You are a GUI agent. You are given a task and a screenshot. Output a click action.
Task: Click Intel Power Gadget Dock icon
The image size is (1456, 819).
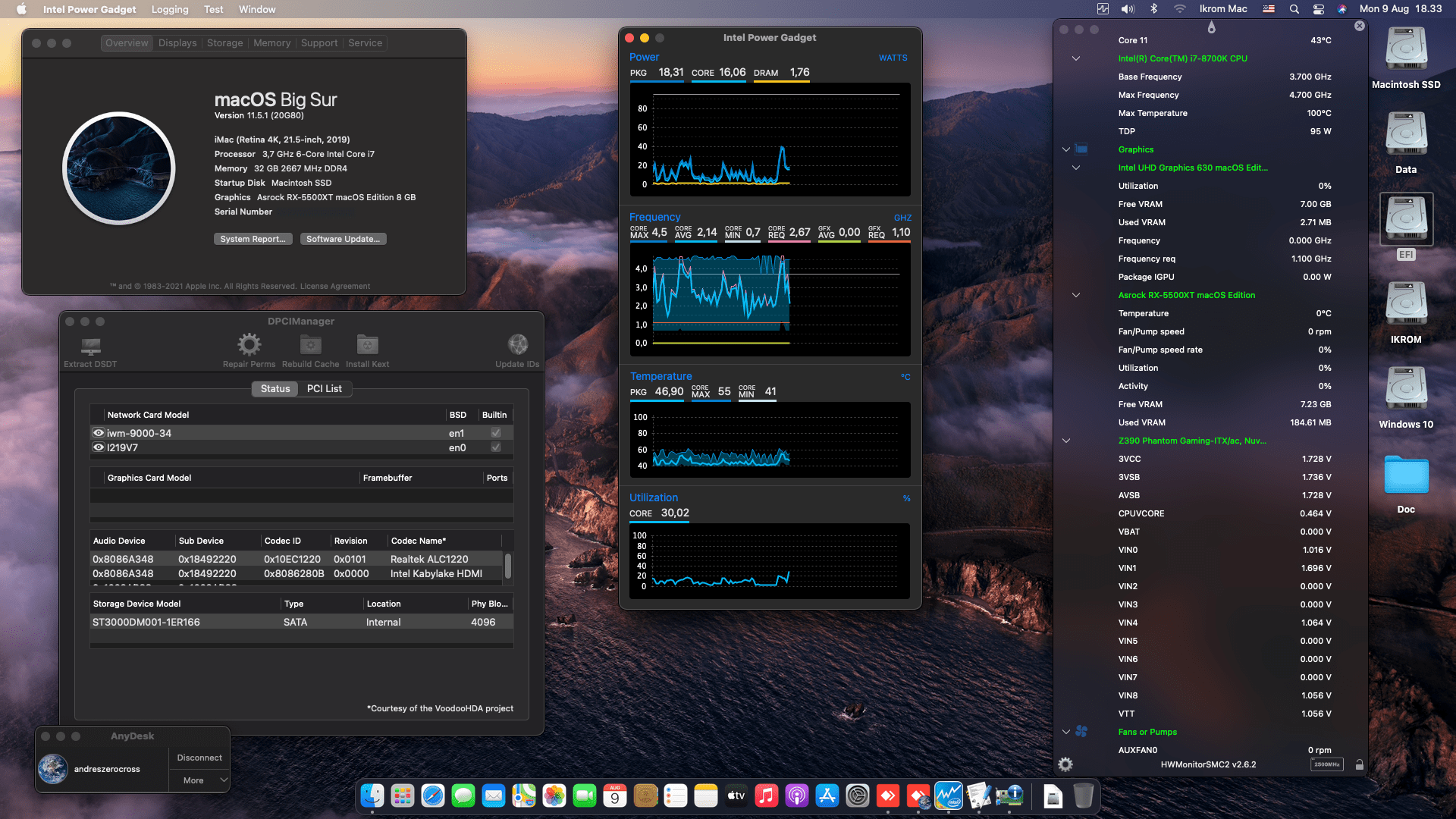pyautogui.click(x=949, y=795)
